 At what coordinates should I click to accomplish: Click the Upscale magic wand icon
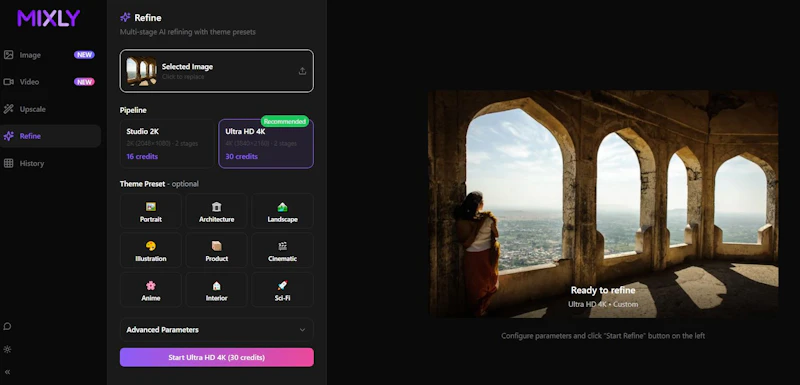click(x=9, y=109)
